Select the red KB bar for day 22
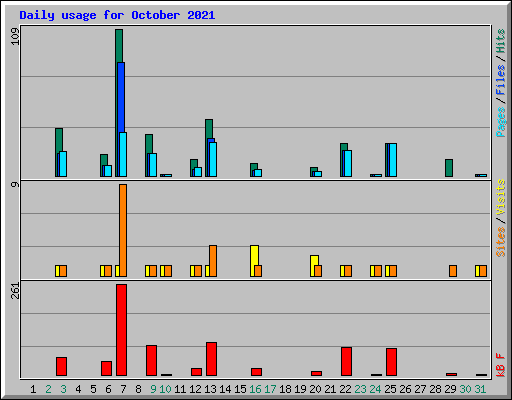 point(346,362)
